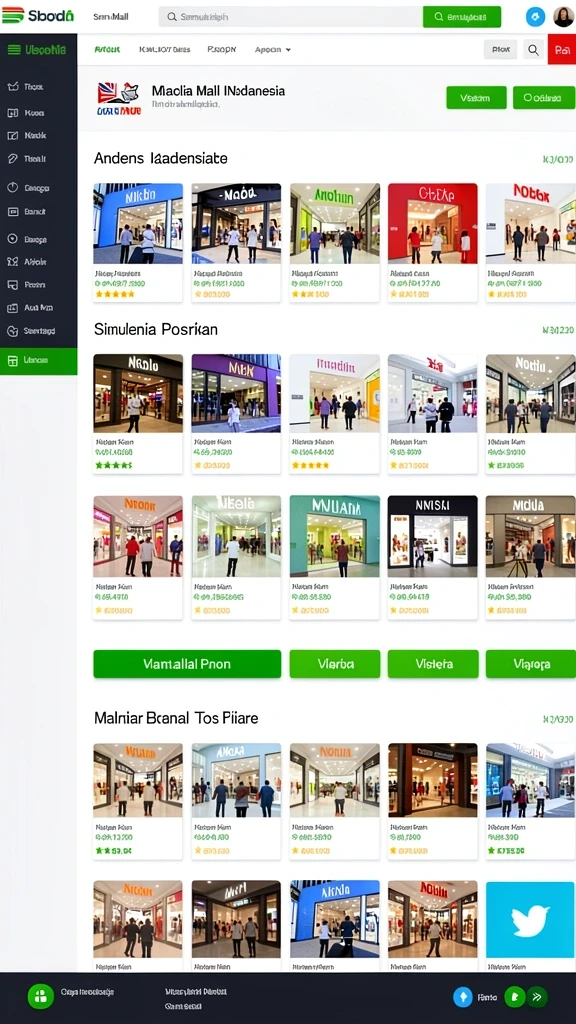
Task: Click the green Vlarnallal Pnon button
Action: click(187, 664)
